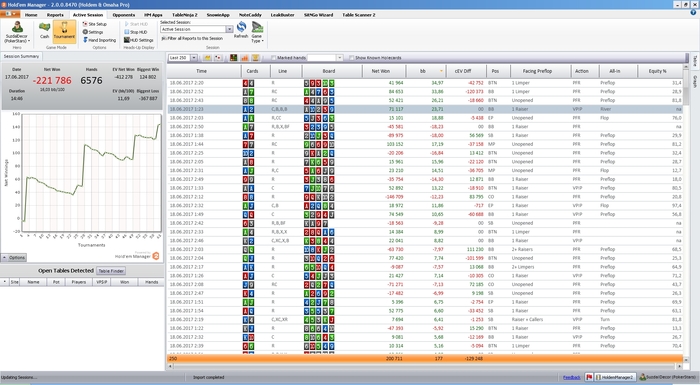Click the hands table horizontal scrollbar
This screenshot has width=700, height=385.
coord(424,367)
